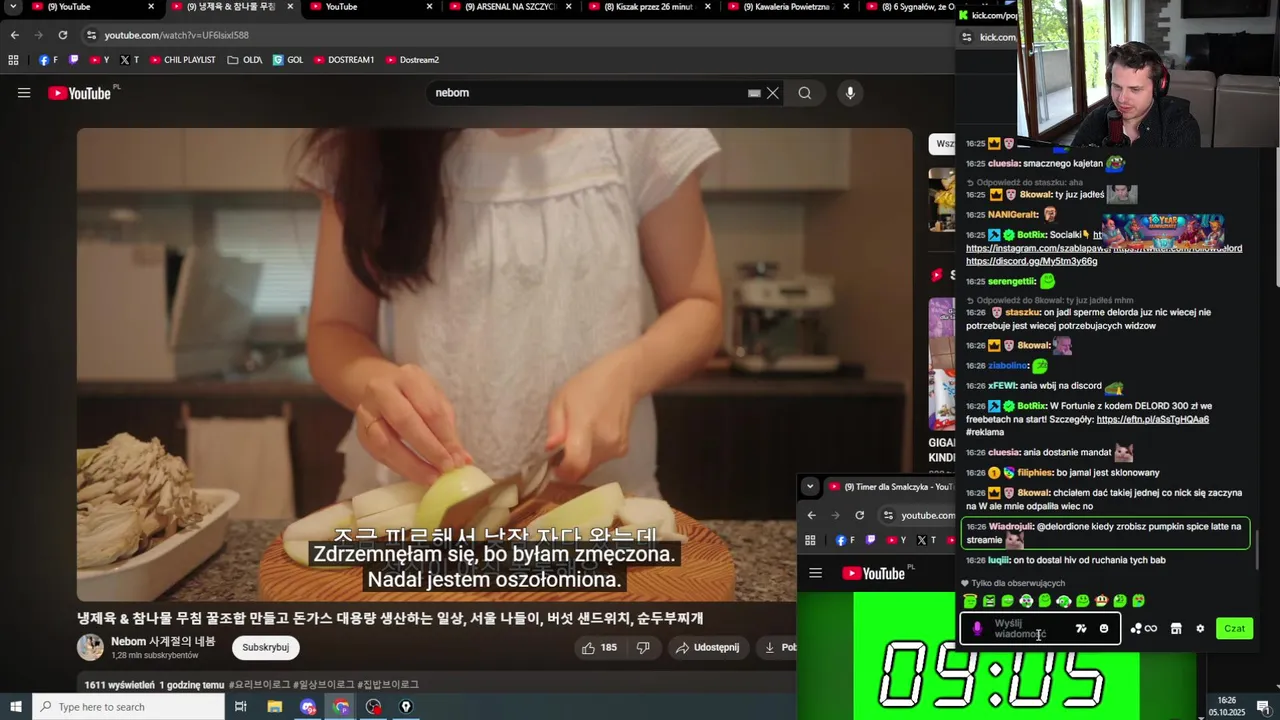Image resolution: width=1280 pixels, height=720 pixels.
Task: Expand the tab search chevron in the Timer window
Action: tap(810, 487)
